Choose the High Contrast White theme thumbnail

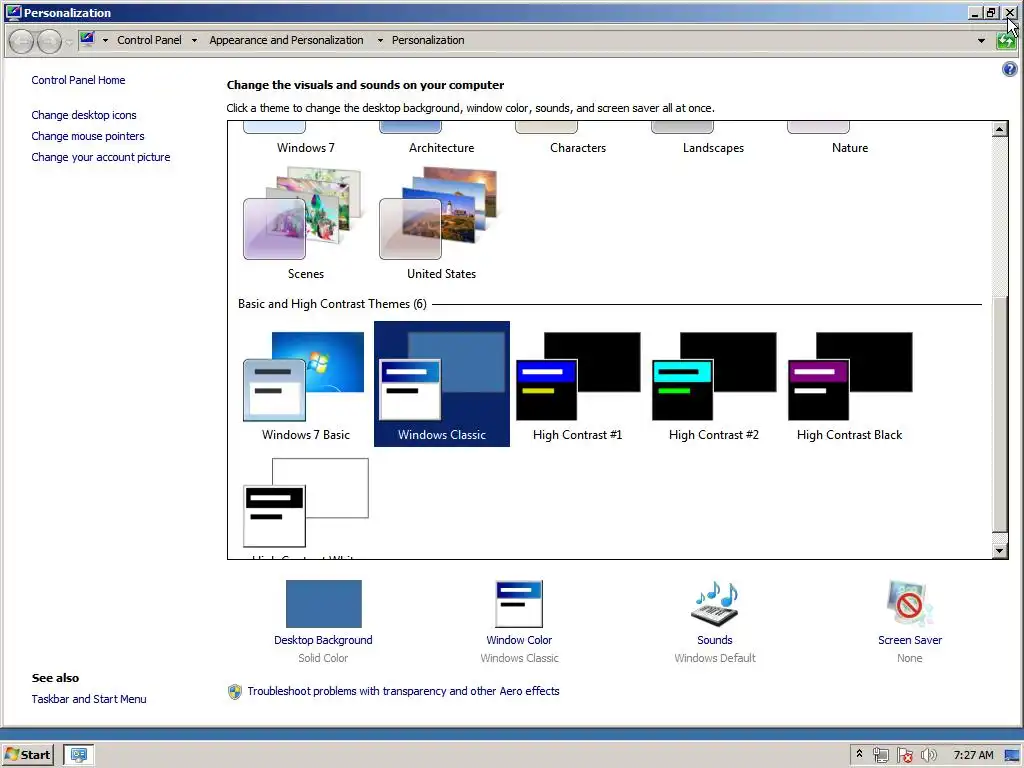[305, 503]
